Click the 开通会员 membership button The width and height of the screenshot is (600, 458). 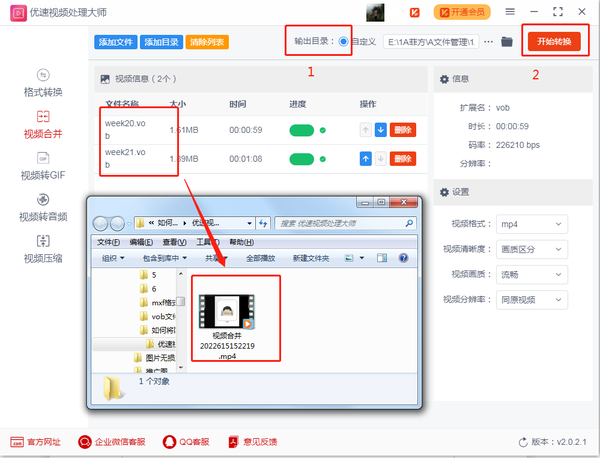click(462, 12)
